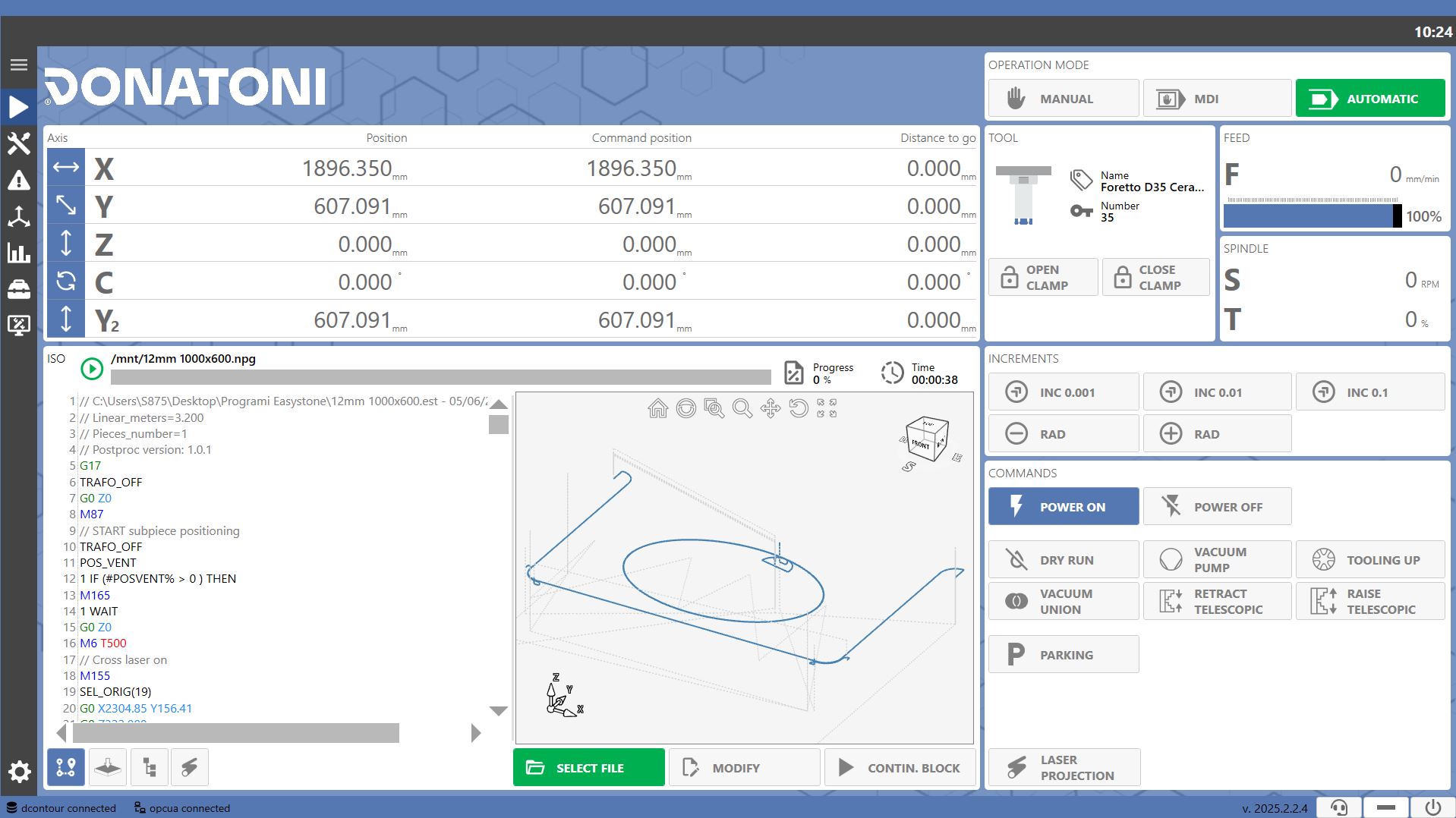Select the workpiece surface view tab button

tap(107, 768)
